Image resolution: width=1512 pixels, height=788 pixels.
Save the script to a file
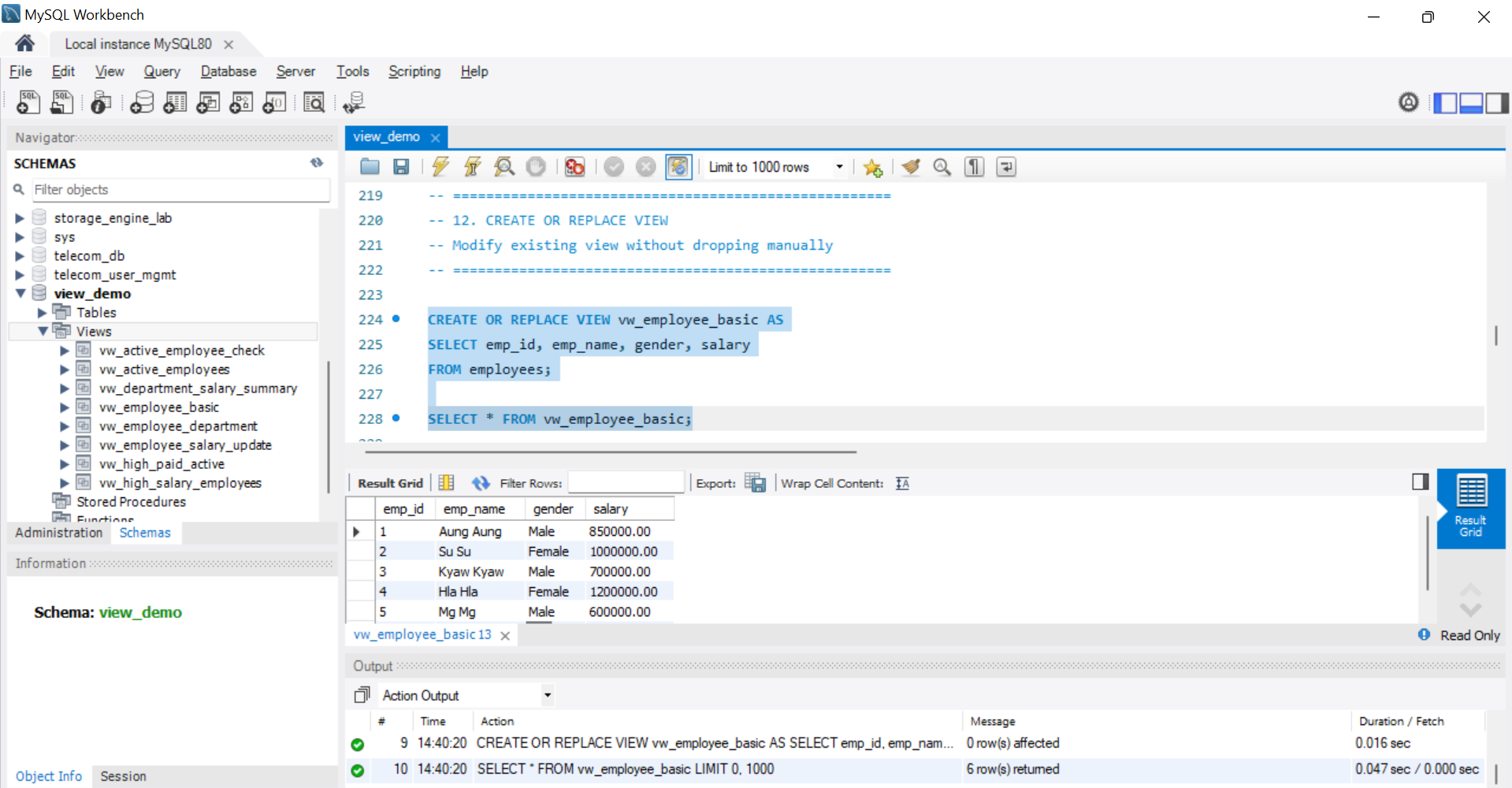coord(401,167)
